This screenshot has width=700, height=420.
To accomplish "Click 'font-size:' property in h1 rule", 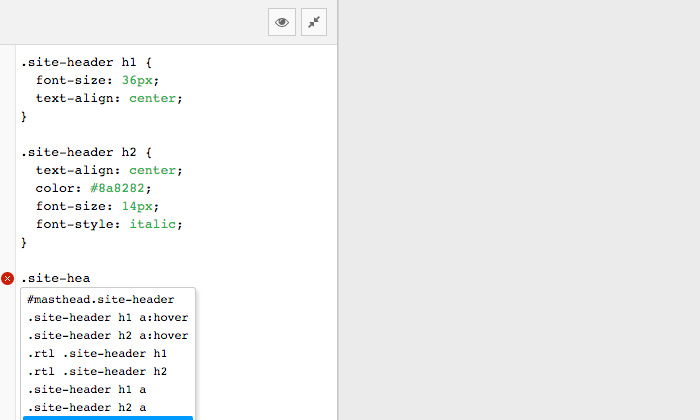I will pos(74,80).
